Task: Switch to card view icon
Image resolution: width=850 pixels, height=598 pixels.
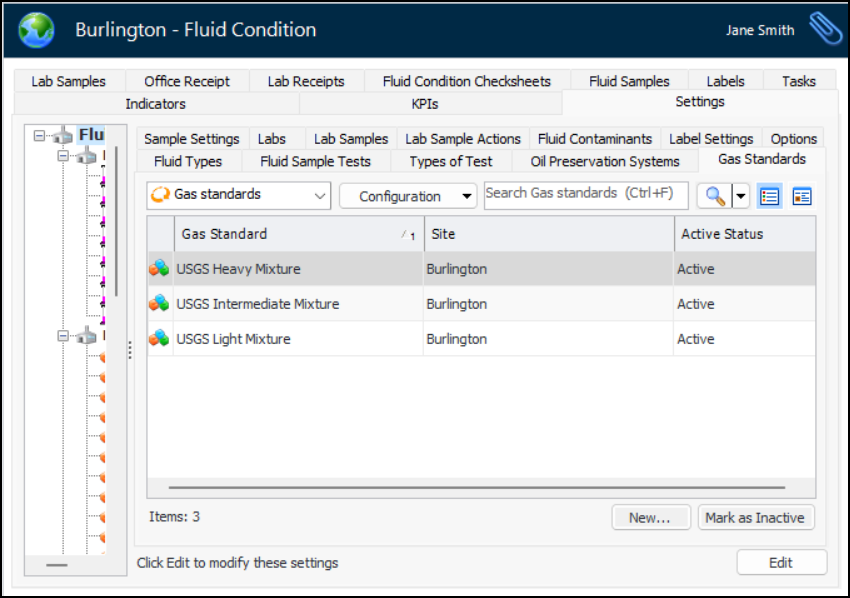Action: click(x=802, y=196)
